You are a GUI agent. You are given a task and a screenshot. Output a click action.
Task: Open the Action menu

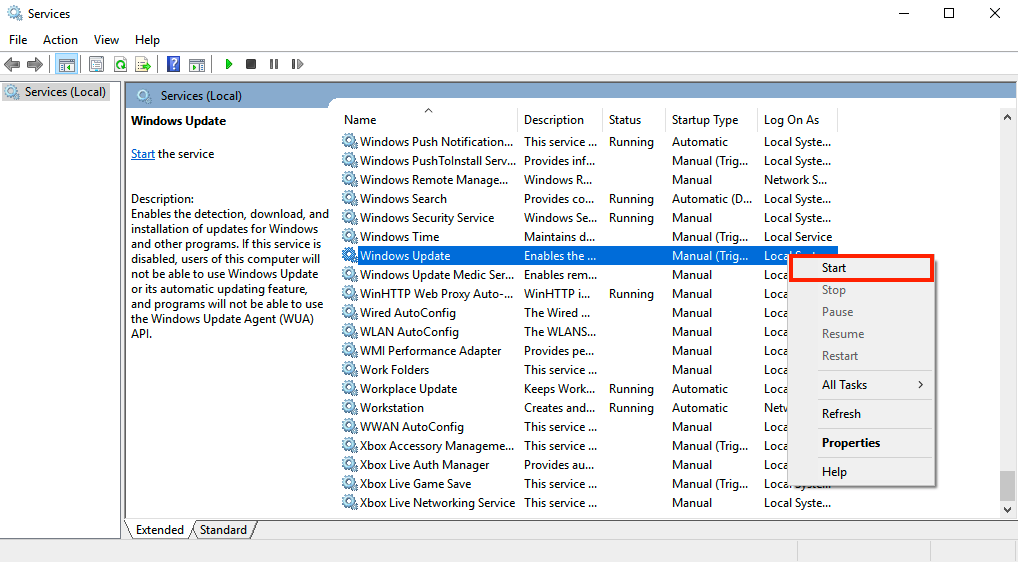(60, 40)
